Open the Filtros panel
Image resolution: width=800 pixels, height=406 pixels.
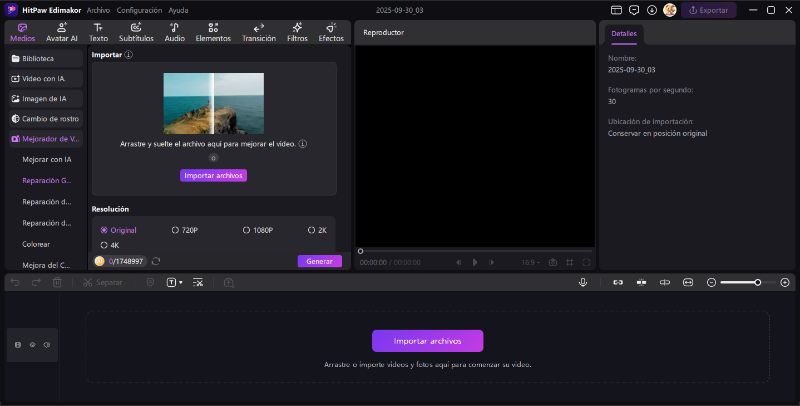(x=297, y=32)
